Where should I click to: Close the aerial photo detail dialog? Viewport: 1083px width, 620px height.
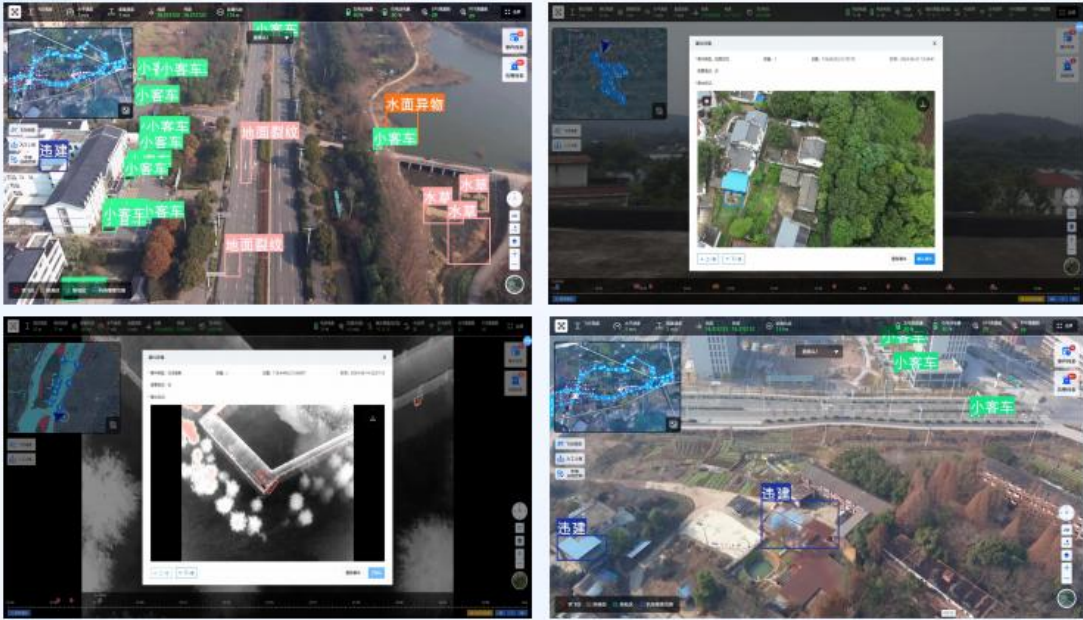[935, 43]
